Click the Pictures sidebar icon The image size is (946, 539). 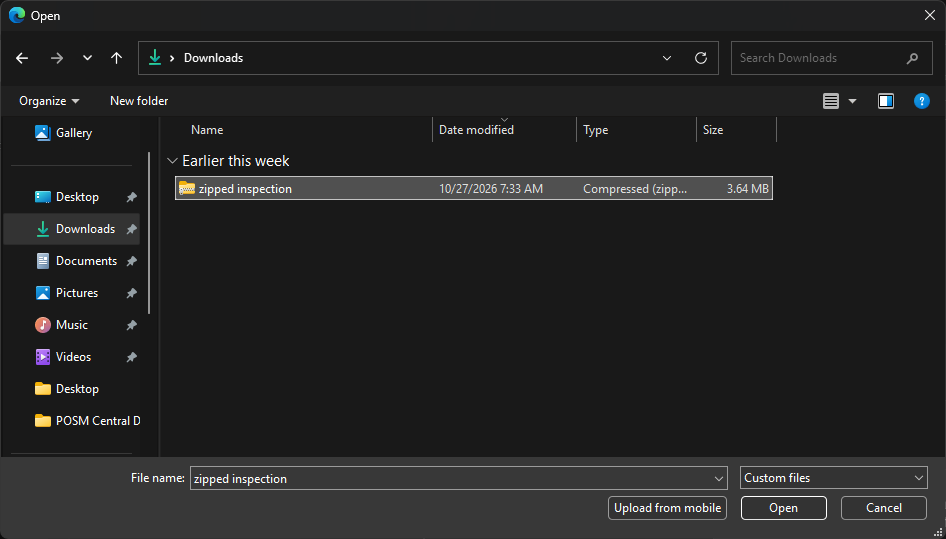43,293
